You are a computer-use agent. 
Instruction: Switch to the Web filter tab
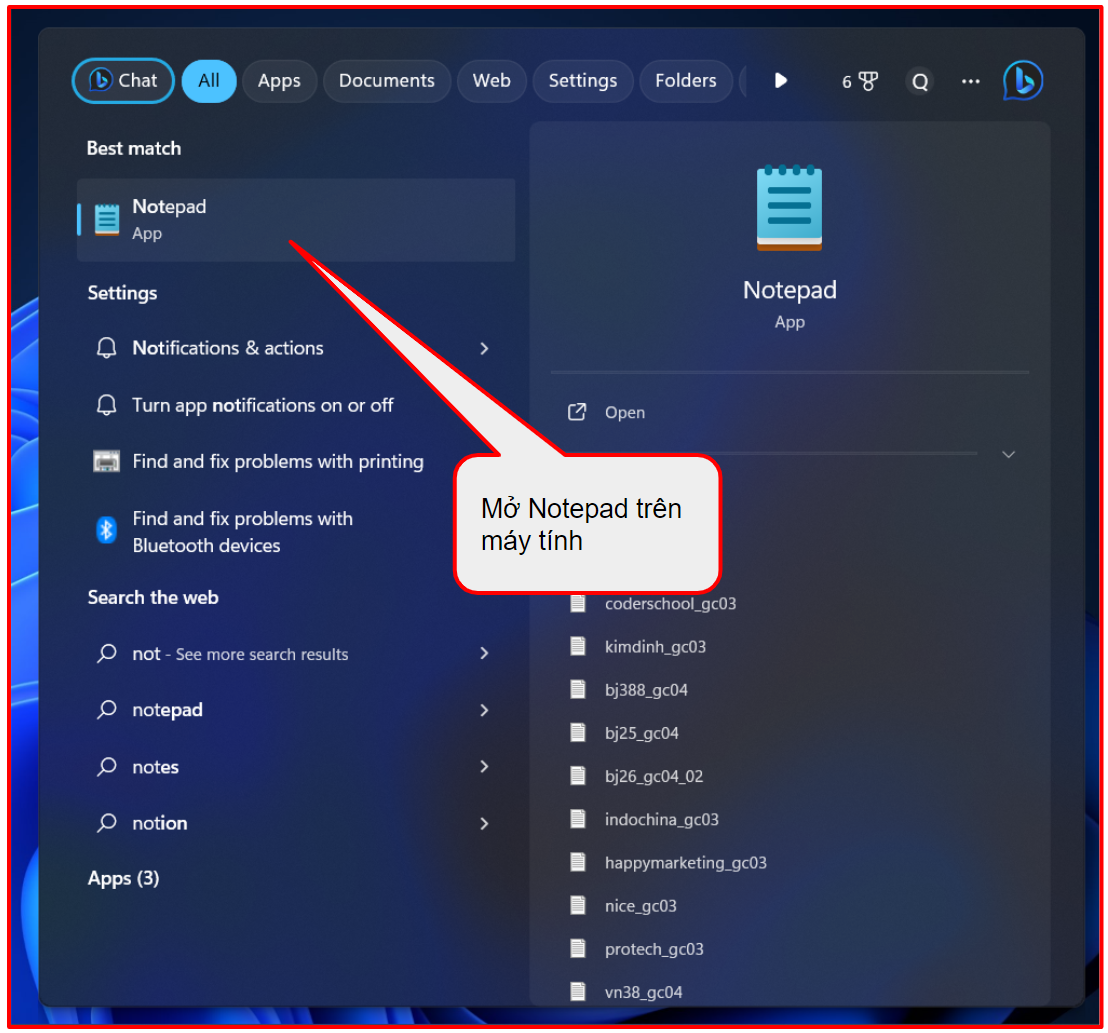pyautogui.click(x=491, y=81)
